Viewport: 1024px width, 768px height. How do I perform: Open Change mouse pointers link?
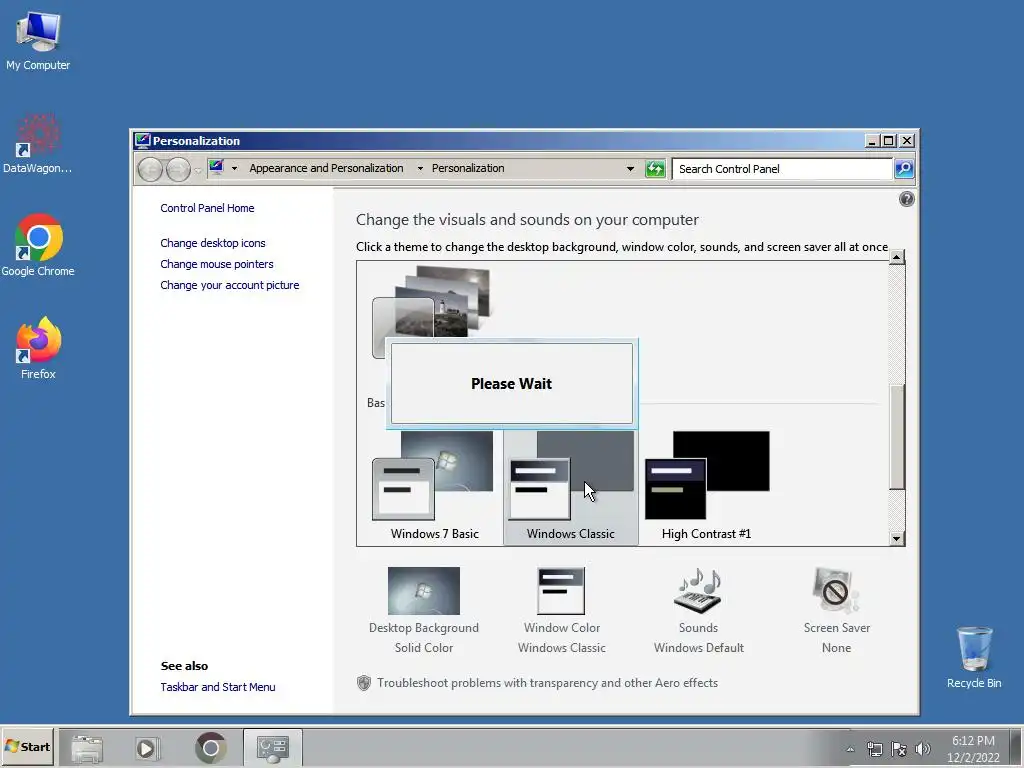tap(217, 264)
